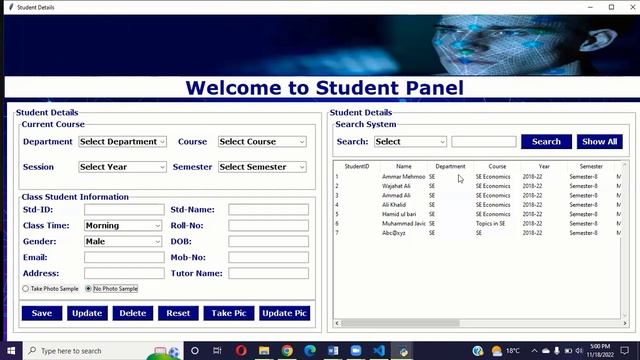Image resolution: width=640 pixels, height=360 pixels.
Task: Open the weather widget showing 18°C
Action: tap(506, 351)
